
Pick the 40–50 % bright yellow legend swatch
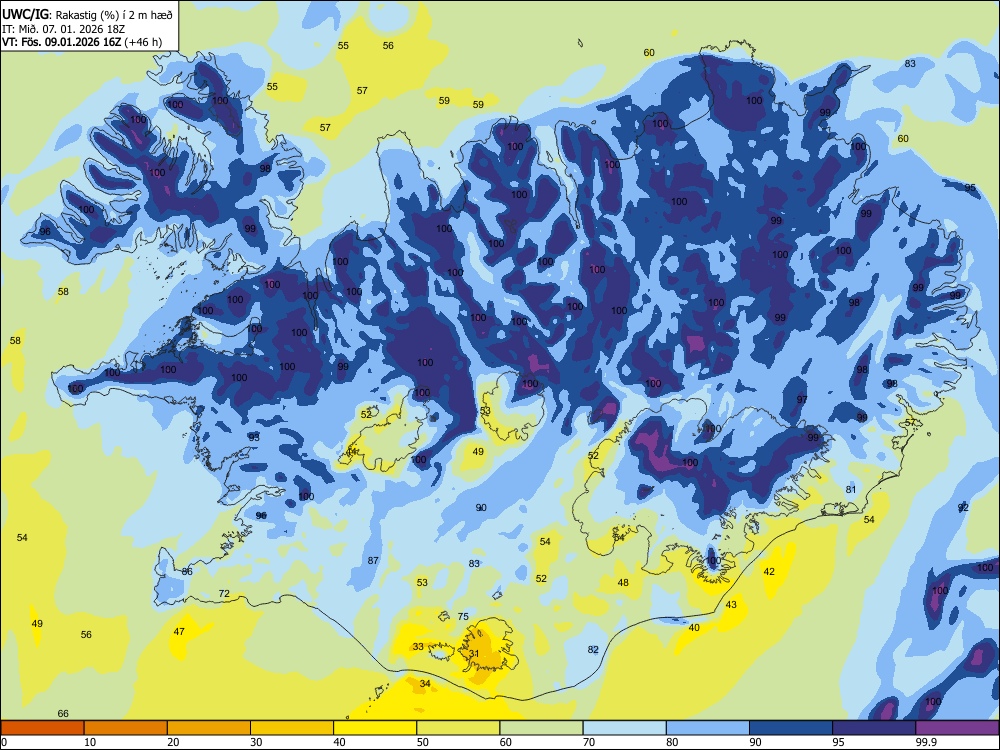375,728
